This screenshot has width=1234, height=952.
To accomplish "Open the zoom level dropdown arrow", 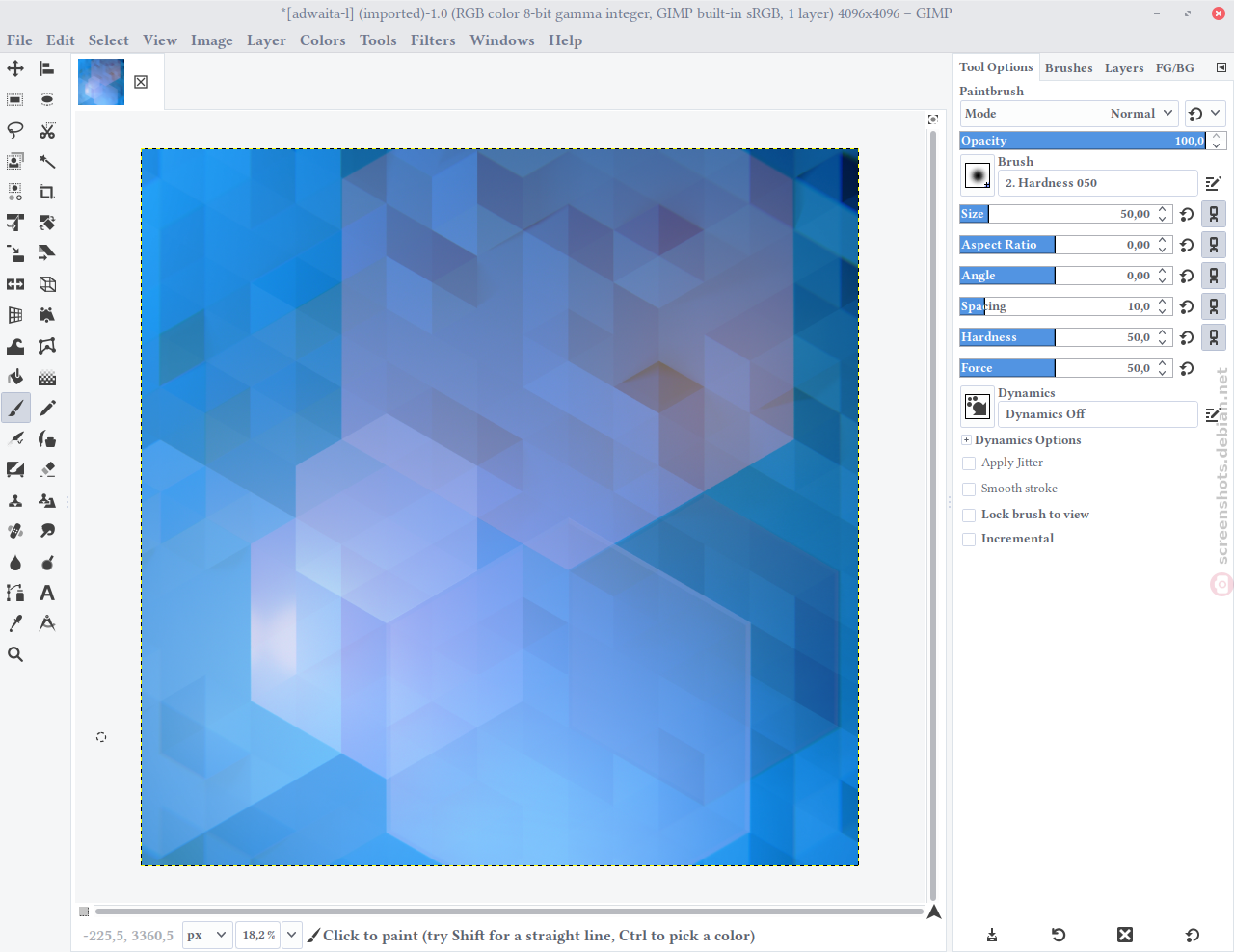I will [x=292, y=935].
